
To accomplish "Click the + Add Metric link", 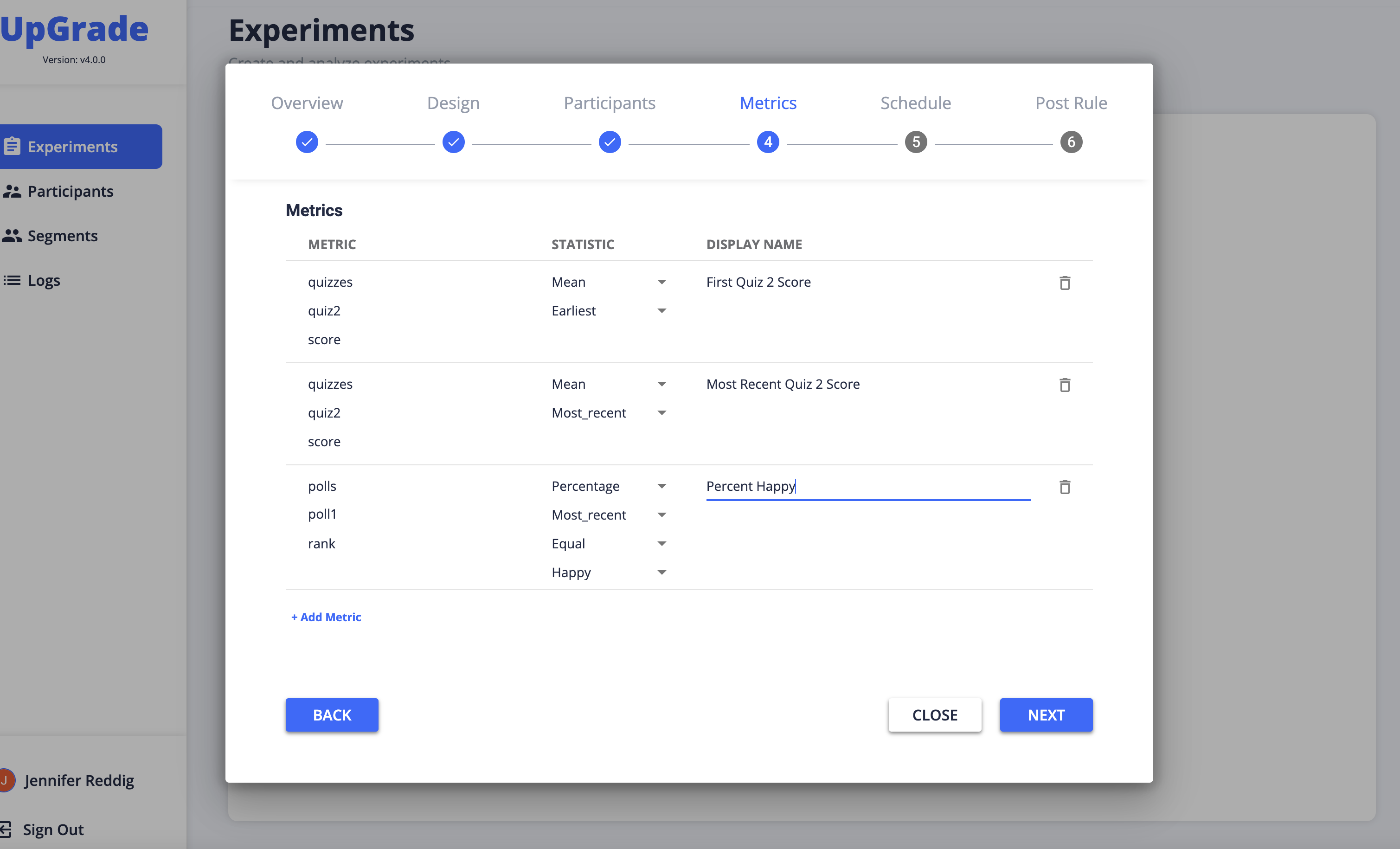I will pyautogui.click(x=326, y=617).
